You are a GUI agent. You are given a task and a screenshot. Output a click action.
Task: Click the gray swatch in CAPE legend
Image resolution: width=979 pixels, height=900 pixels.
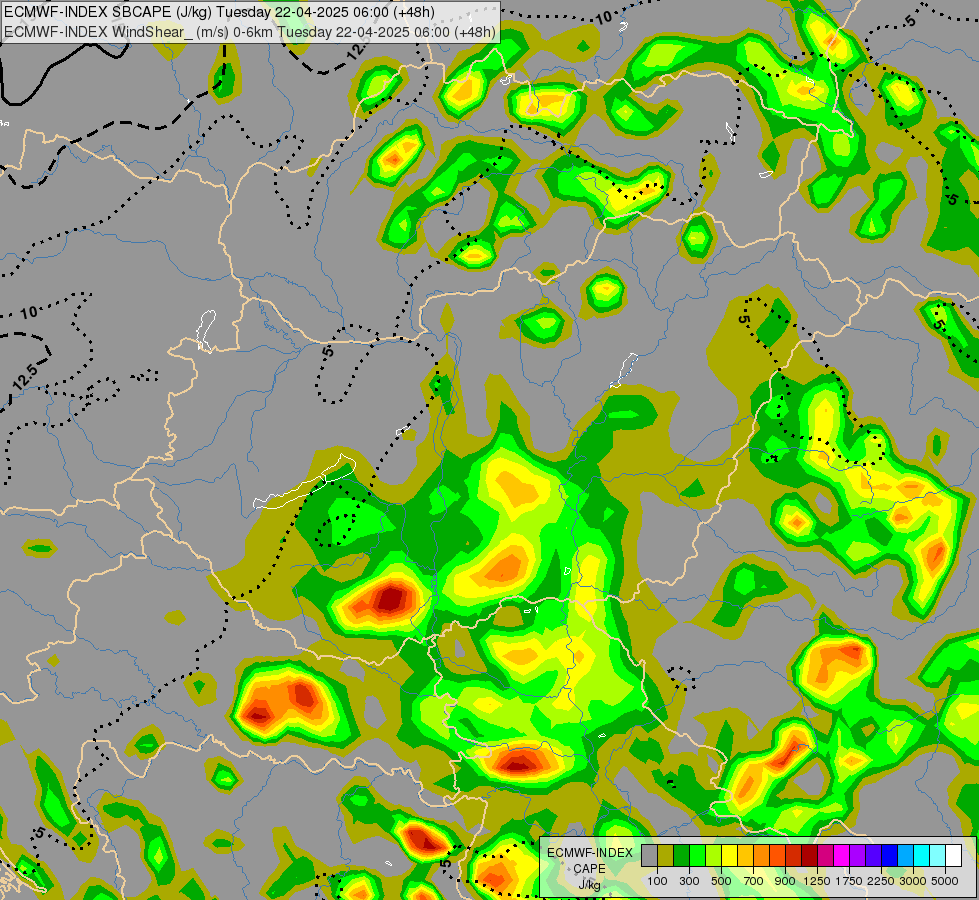click(x=649, y=856)
